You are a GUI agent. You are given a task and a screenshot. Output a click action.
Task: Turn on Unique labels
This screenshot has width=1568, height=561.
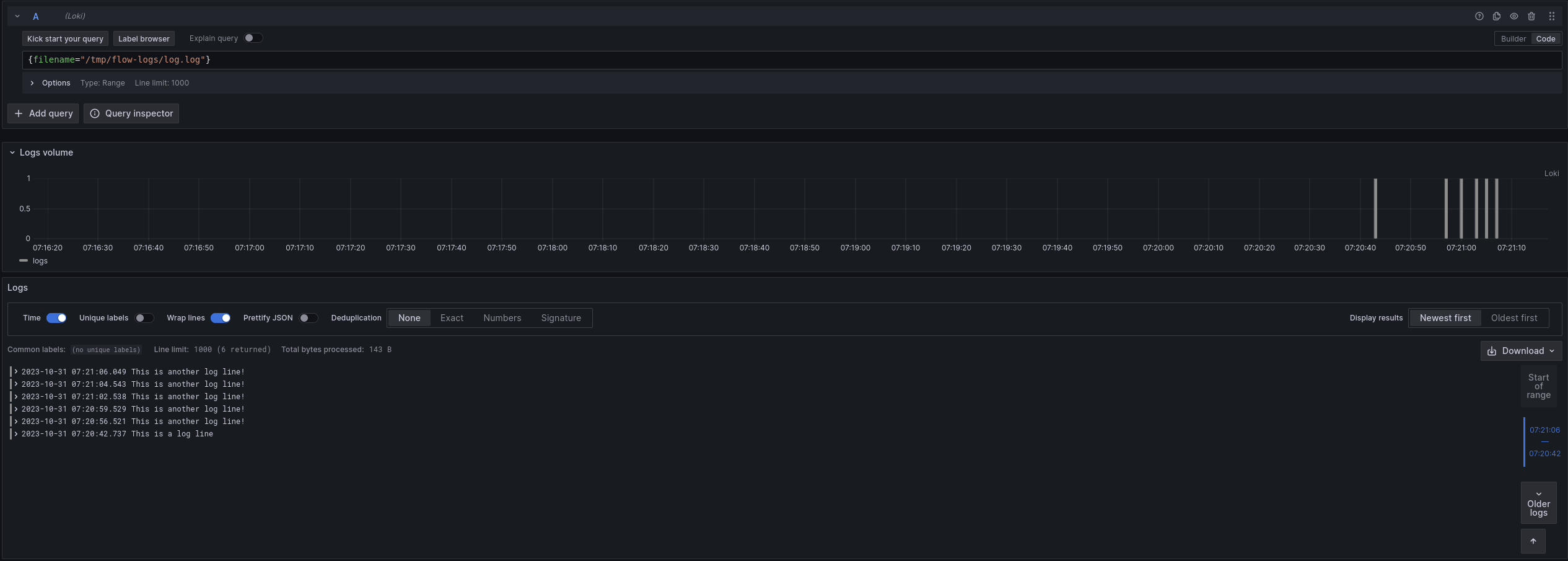tap(144, 318)
